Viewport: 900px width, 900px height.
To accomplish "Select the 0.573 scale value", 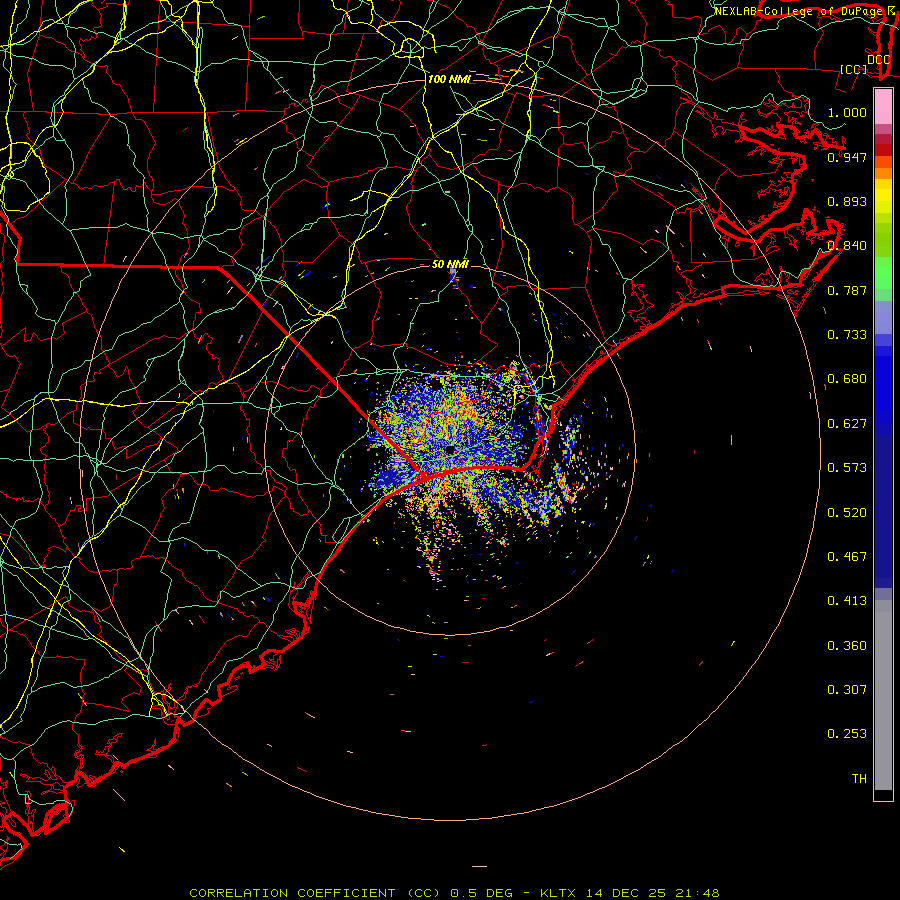I will pos(847,468).
